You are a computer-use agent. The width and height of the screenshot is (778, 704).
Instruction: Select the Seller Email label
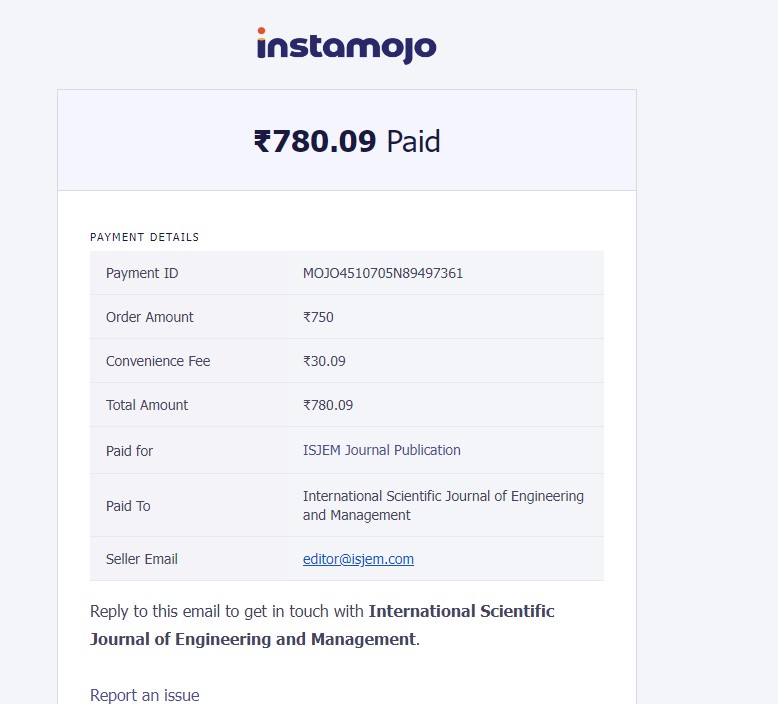(142, 559)
